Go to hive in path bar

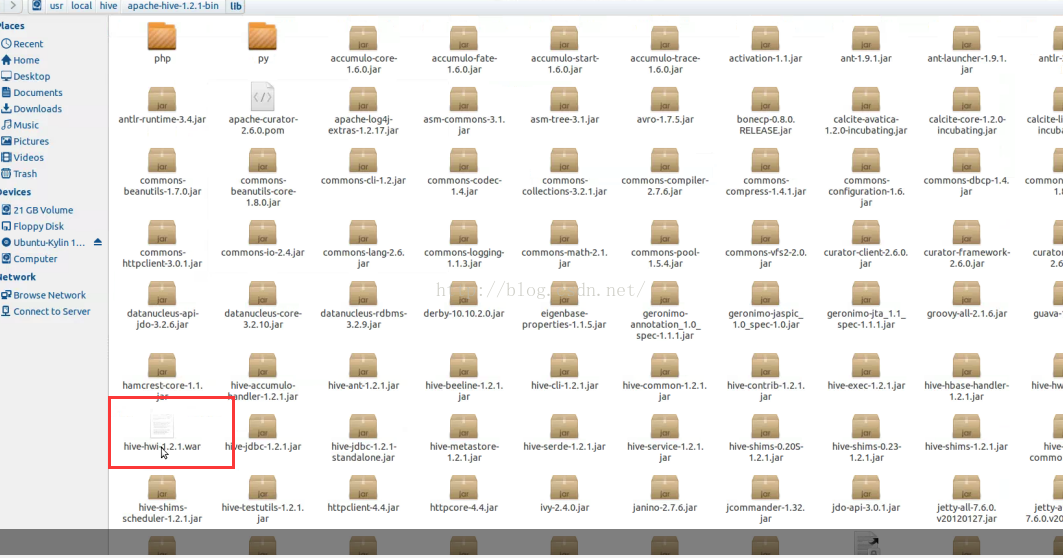(x=108, y=5)
